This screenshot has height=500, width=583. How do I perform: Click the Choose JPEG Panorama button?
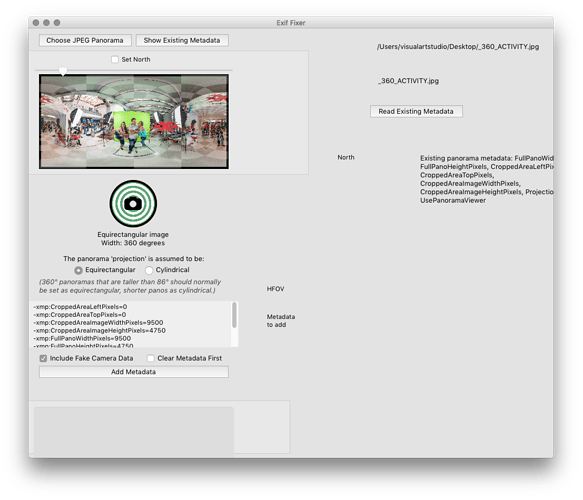click(x=85, y=40)
